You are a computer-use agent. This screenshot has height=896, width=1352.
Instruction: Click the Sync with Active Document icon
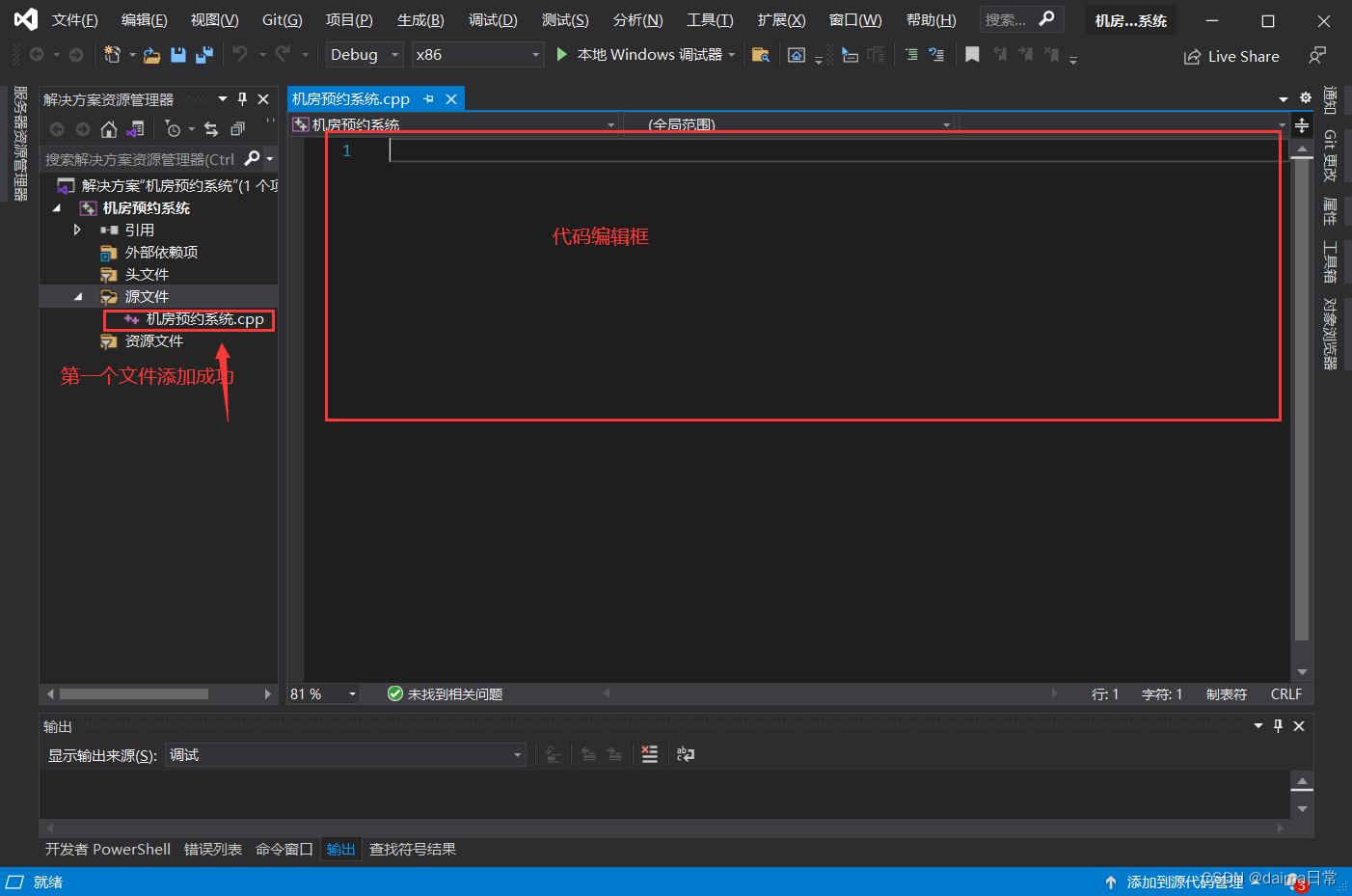click(211, 129)
